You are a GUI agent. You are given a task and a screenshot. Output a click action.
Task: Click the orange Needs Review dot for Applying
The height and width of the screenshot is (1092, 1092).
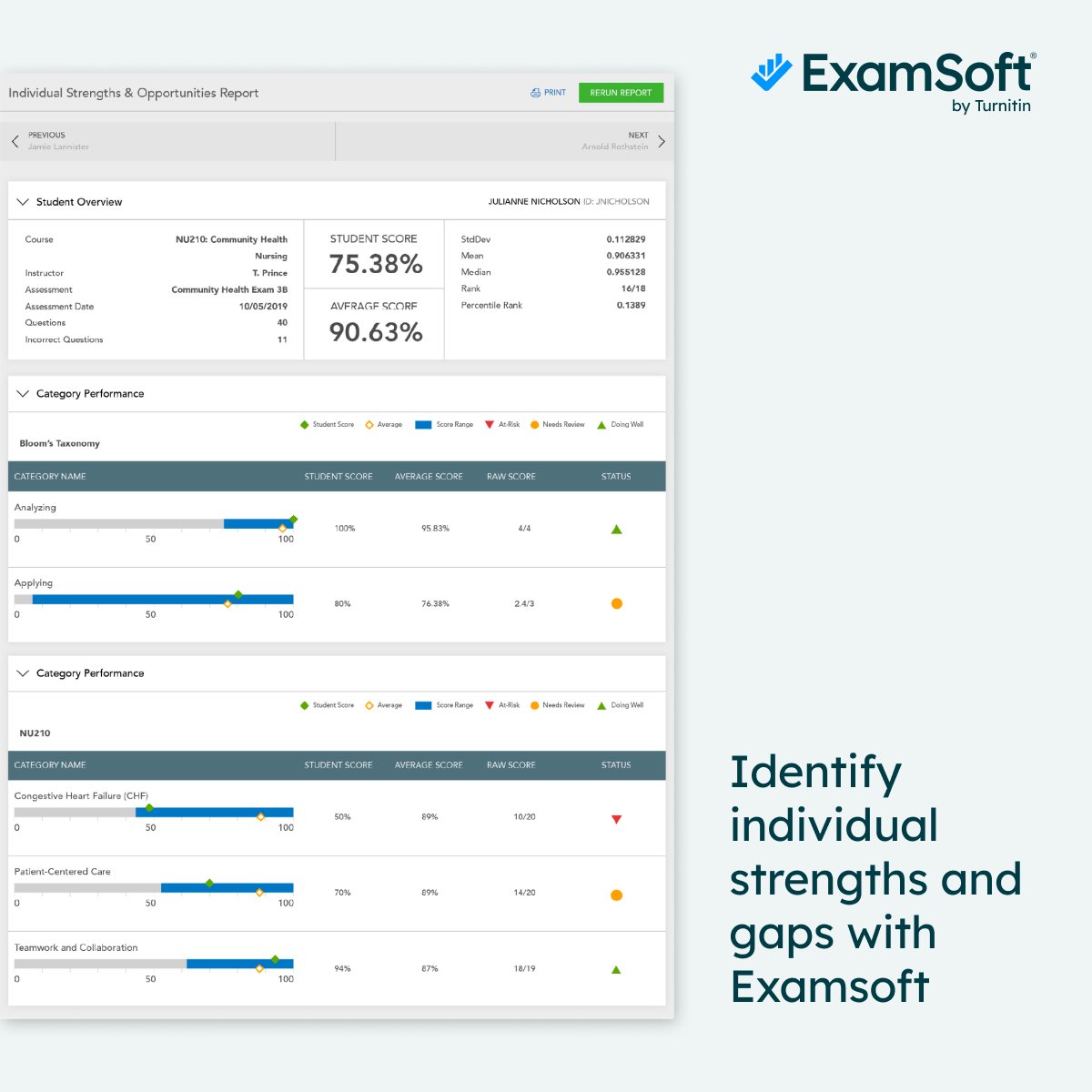pyautogui.click(x=616, y=603)
